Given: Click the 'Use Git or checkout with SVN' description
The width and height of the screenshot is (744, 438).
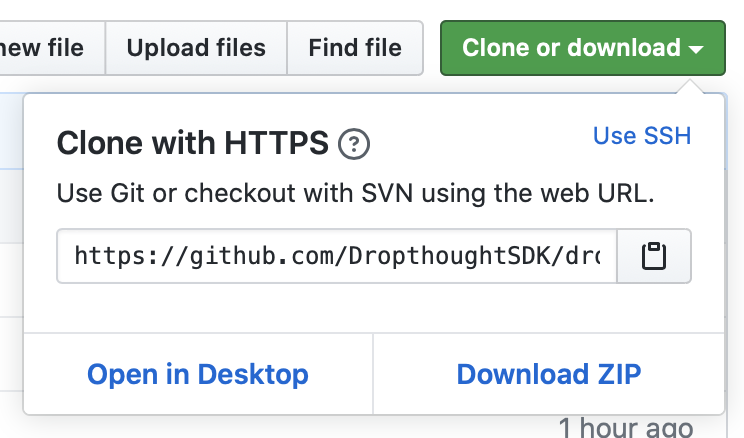Looking at the screenshot, I should (x=356, y=194).
